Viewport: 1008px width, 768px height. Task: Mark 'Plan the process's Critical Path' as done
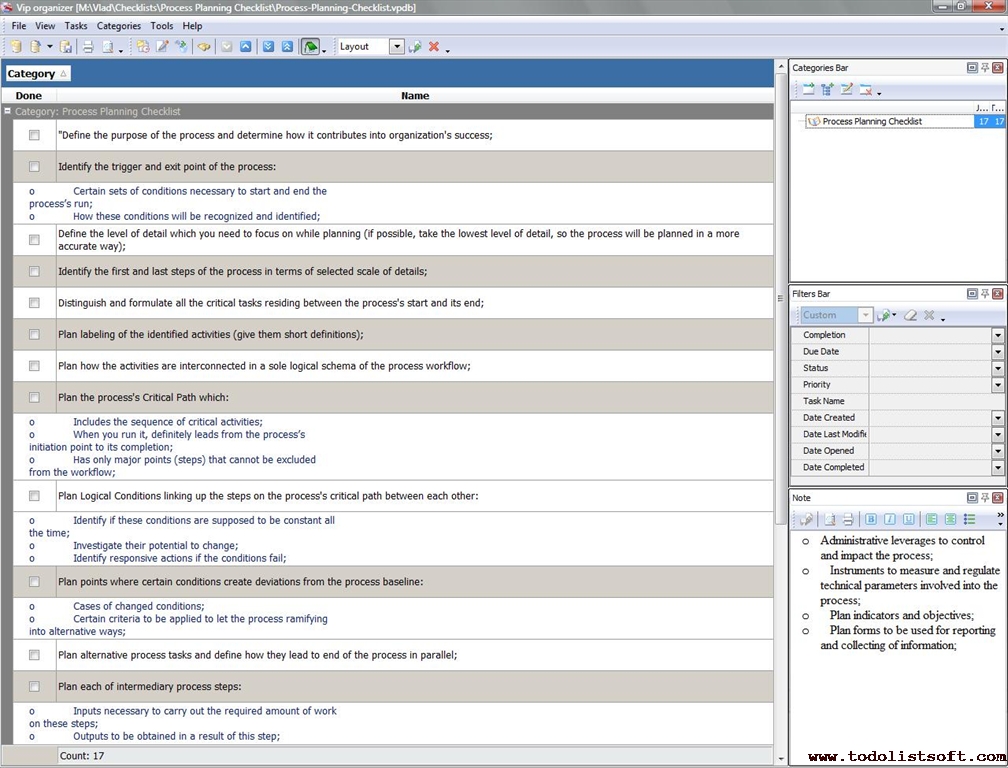coord(34,398)
